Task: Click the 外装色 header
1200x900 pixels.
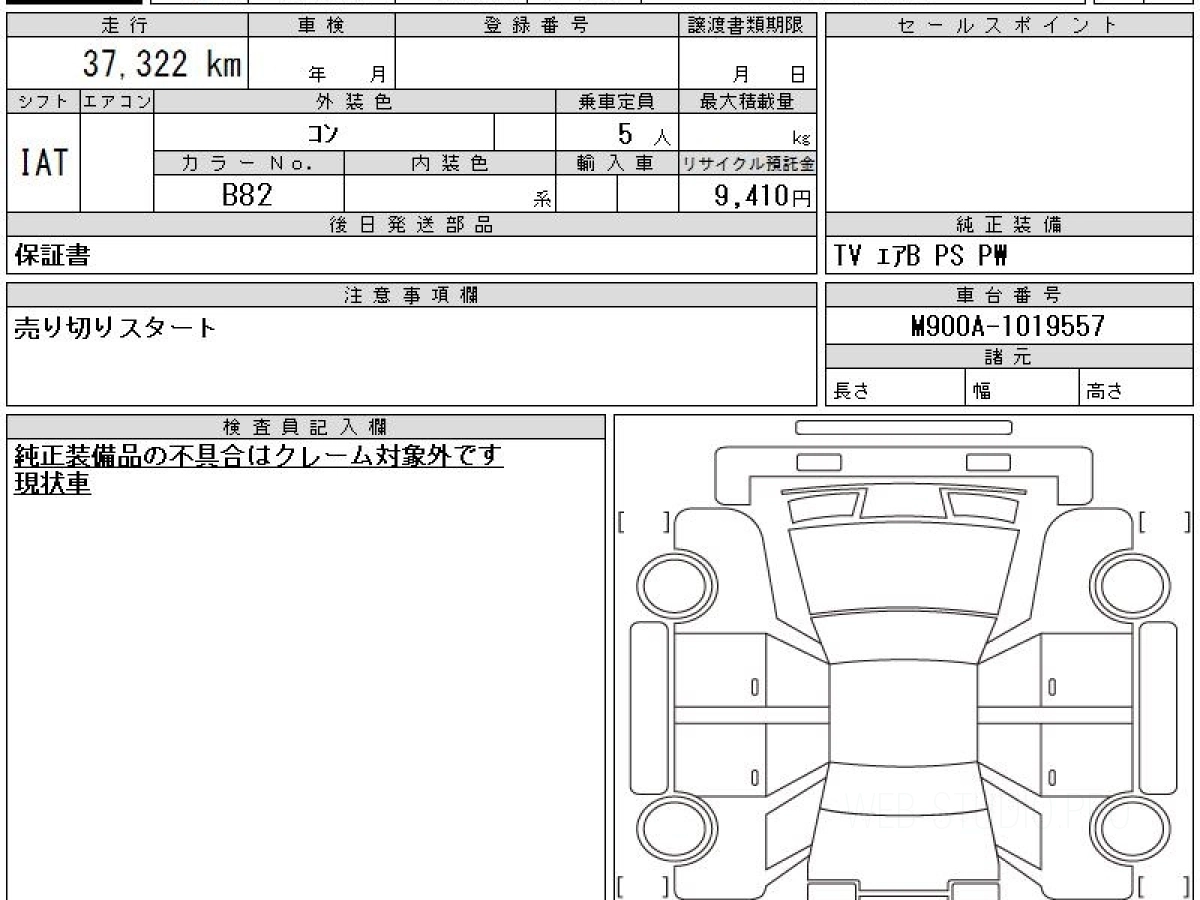Action: coord(355,102)
